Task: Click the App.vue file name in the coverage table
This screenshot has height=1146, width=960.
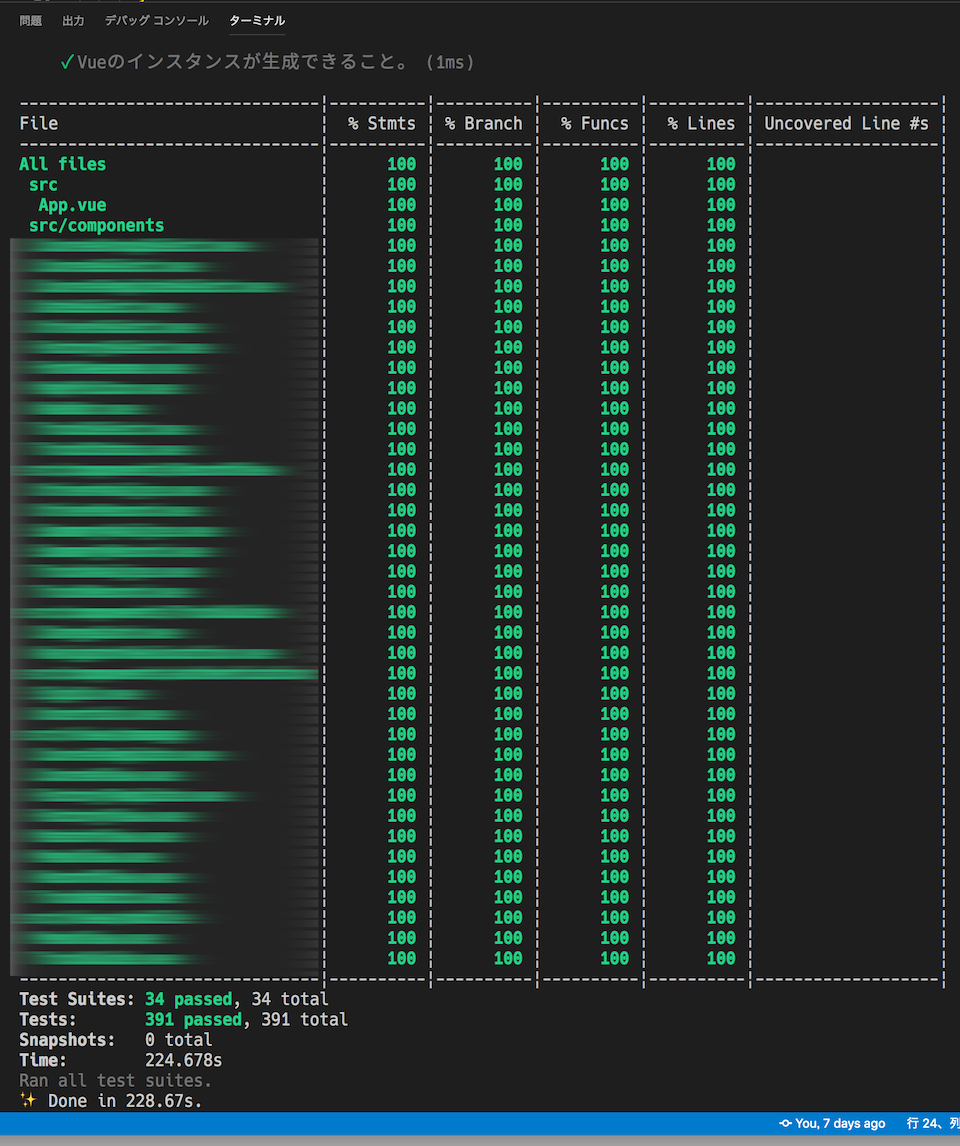Action: coord(72,205)
